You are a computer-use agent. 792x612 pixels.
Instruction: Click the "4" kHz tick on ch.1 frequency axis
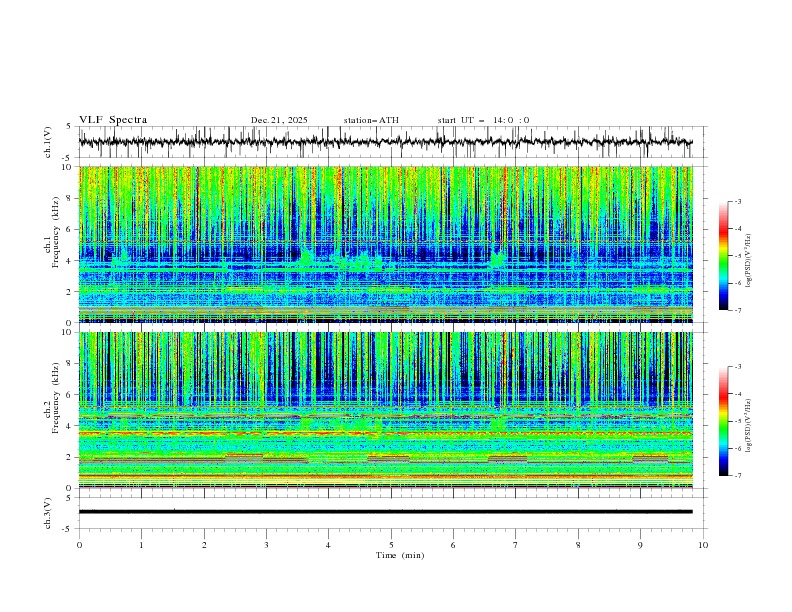tap(71, 261)
